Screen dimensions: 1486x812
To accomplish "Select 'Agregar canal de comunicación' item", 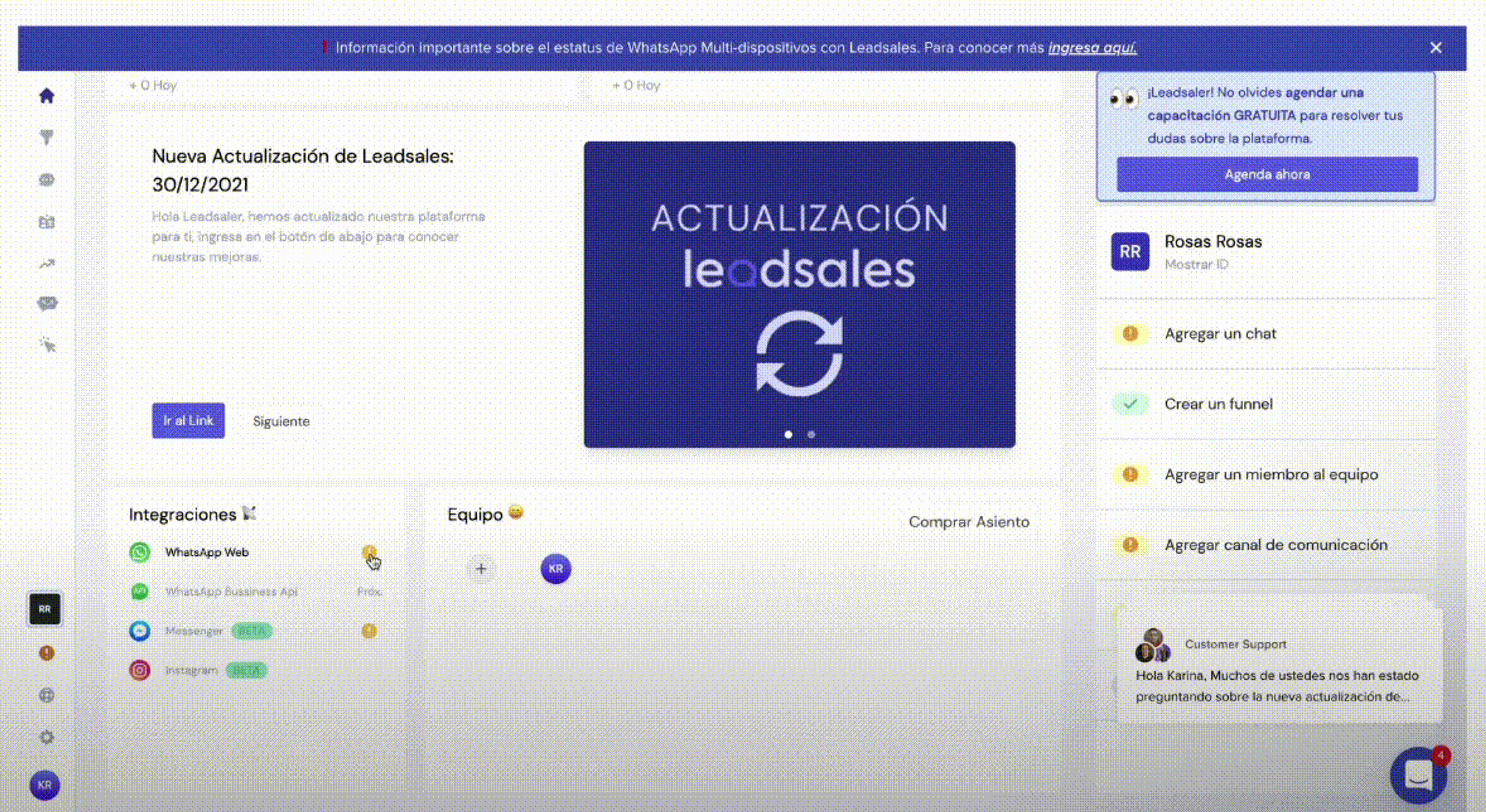I will pyautogui.click(x=1266, y=544).
